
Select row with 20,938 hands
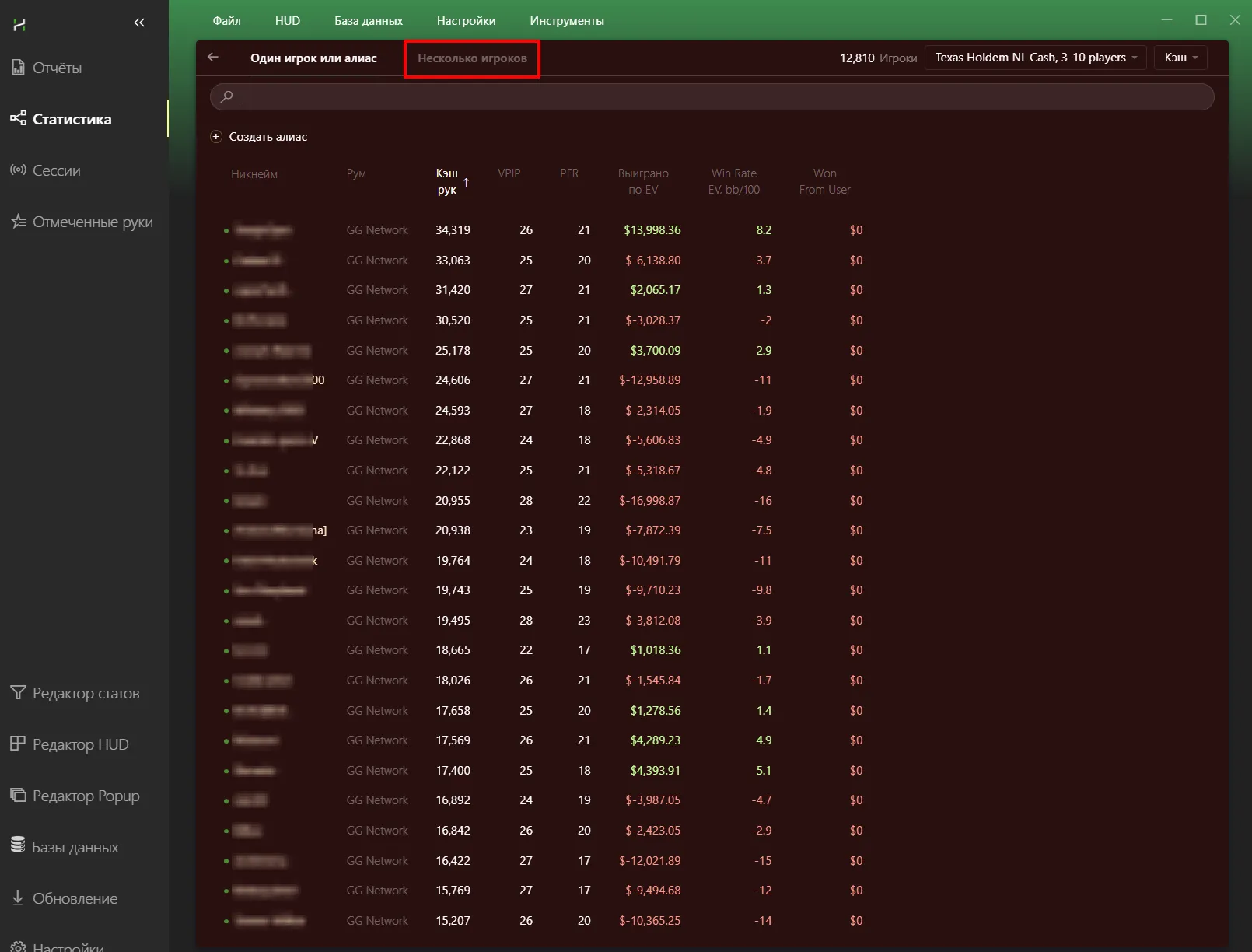(x=544, y=530)
